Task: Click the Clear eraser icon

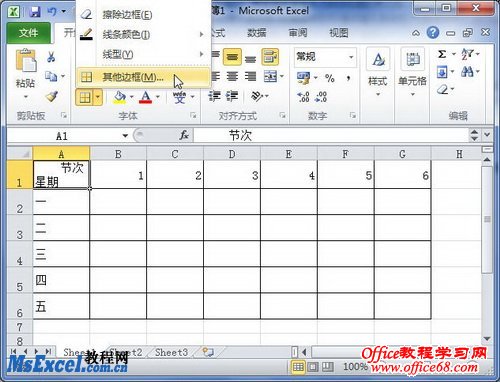Action: point(443,89)
